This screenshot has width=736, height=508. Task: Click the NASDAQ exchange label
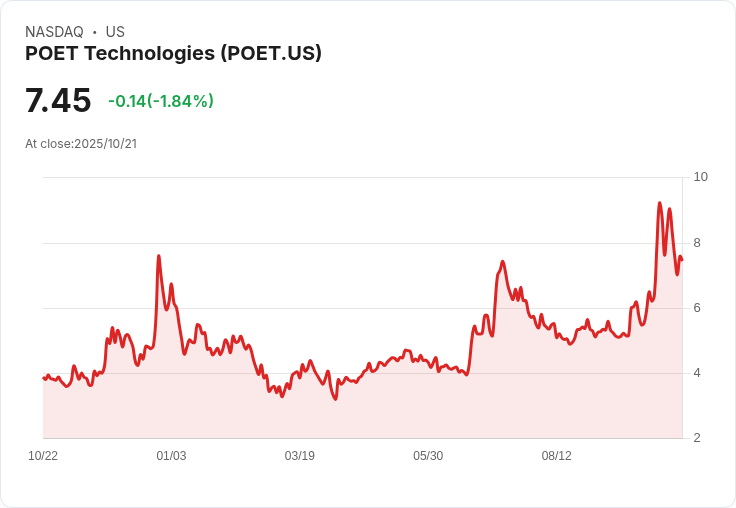coord(54,32)
